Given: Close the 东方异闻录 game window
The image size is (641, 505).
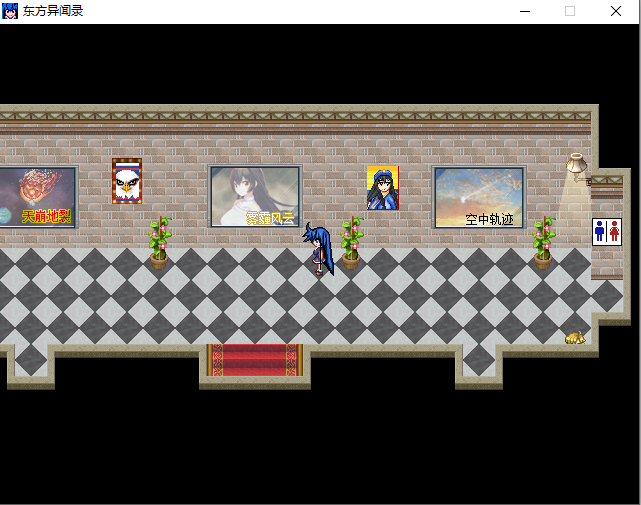Looking at the screenshot, I should tap(616, 11).
